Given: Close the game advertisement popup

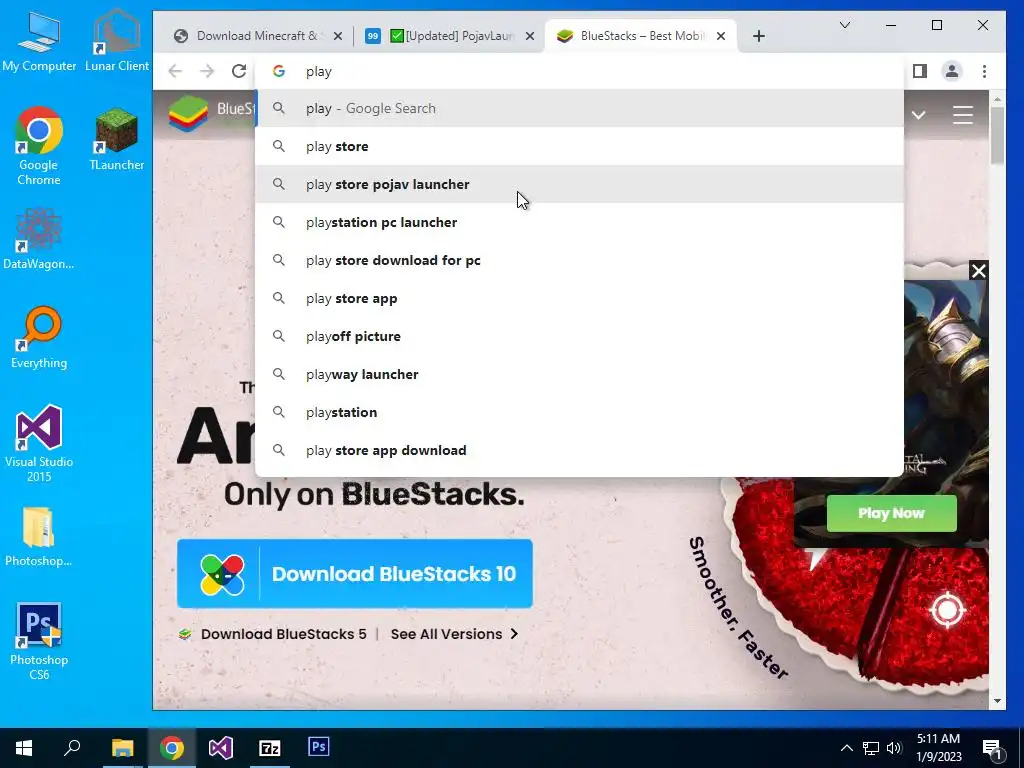Looking at the screenshot, I should 978,270.
